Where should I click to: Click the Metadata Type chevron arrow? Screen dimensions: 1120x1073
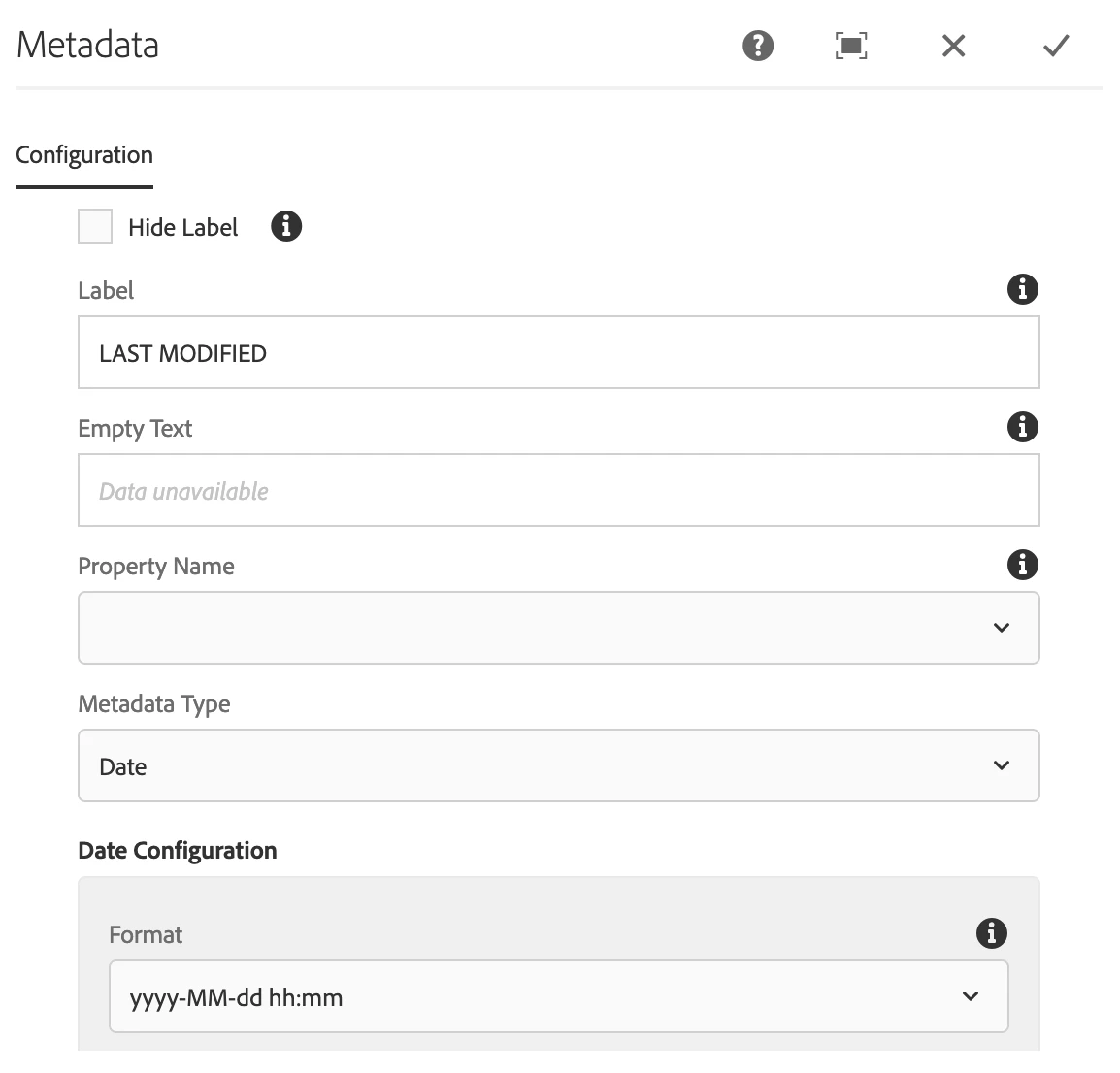(1002, 765)
